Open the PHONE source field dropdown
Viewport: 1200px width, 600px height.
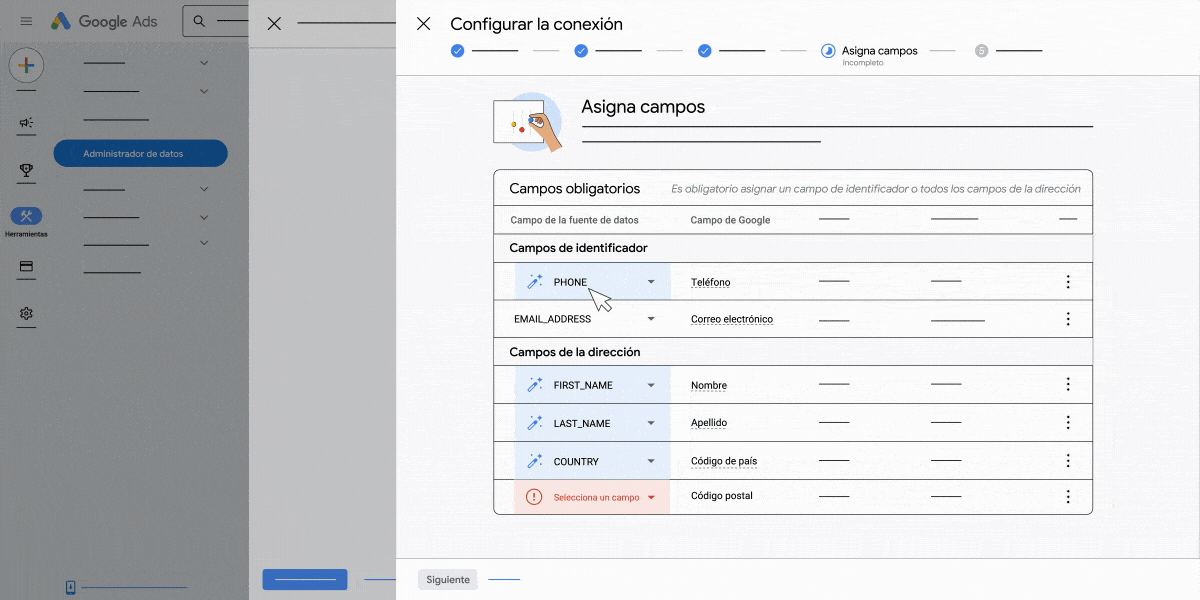point(592,282)
